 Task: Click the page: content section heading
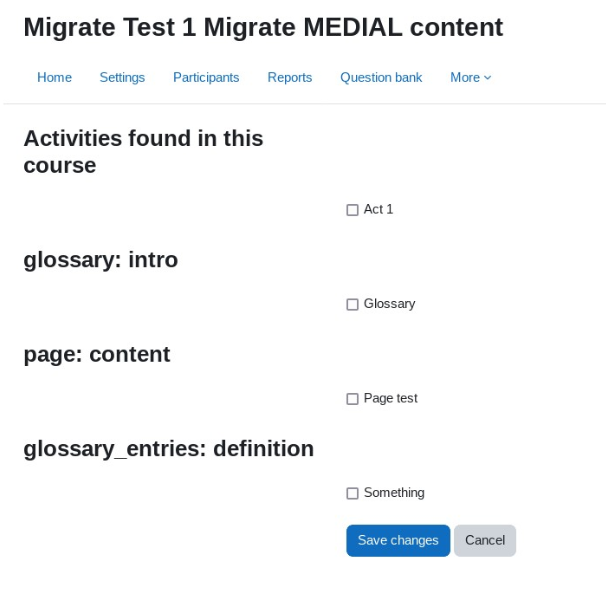[x=97, y=354]
